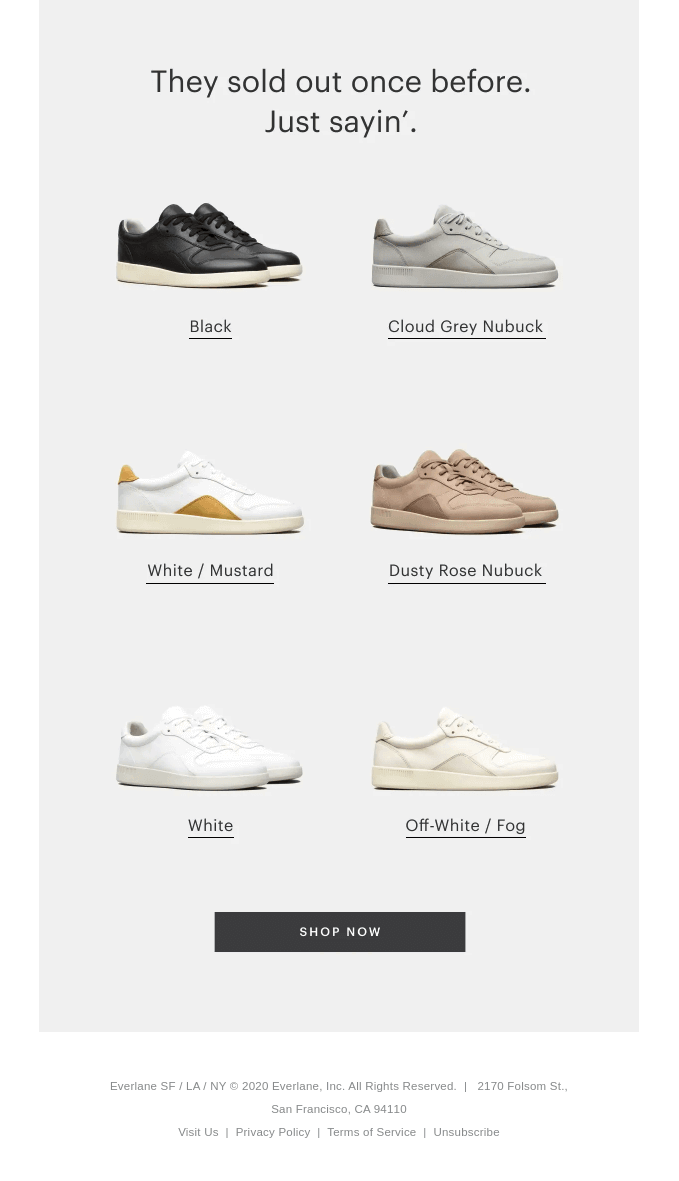Open the Privacy Policy link
This screenshot has width=679, height=1181.
(273, 1132)
